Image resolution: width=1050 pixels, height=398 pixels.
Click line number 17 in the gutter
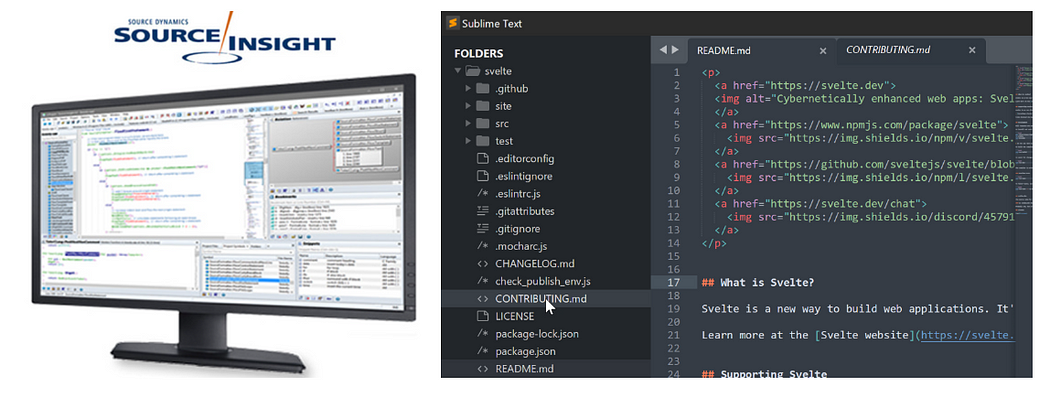[674, 282]
